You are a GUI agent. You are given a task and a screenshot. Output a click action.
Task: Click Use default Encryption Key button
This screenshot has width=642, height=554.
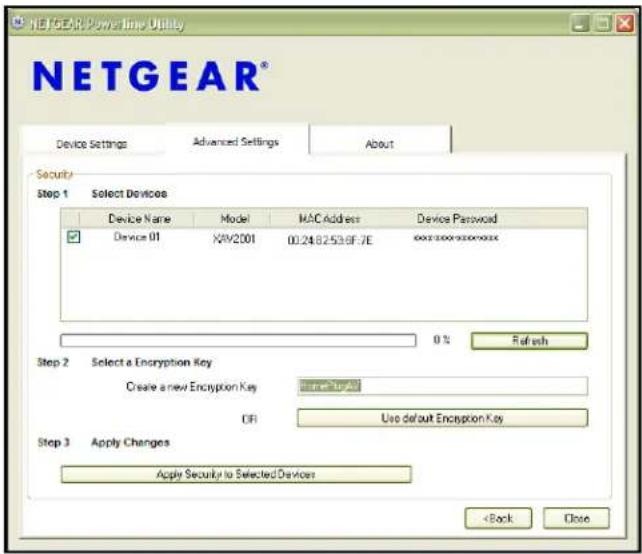click(x=442, y=418)
